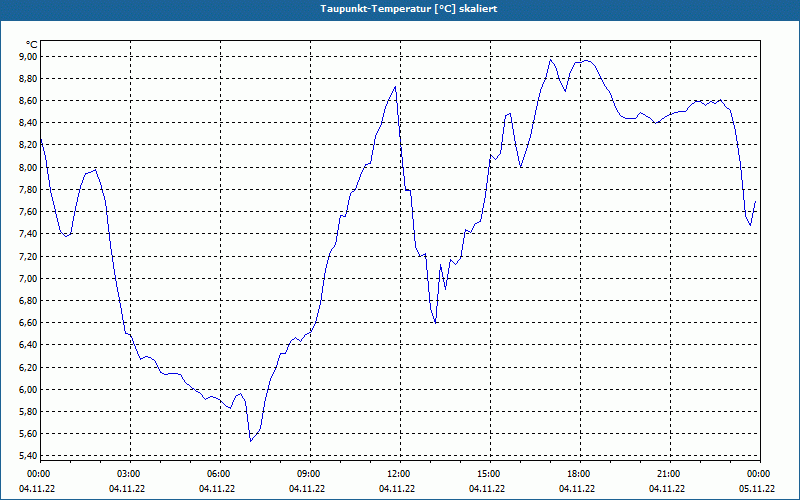
Task: Click the 5,80 y-axis label
Action: [28, 412]
